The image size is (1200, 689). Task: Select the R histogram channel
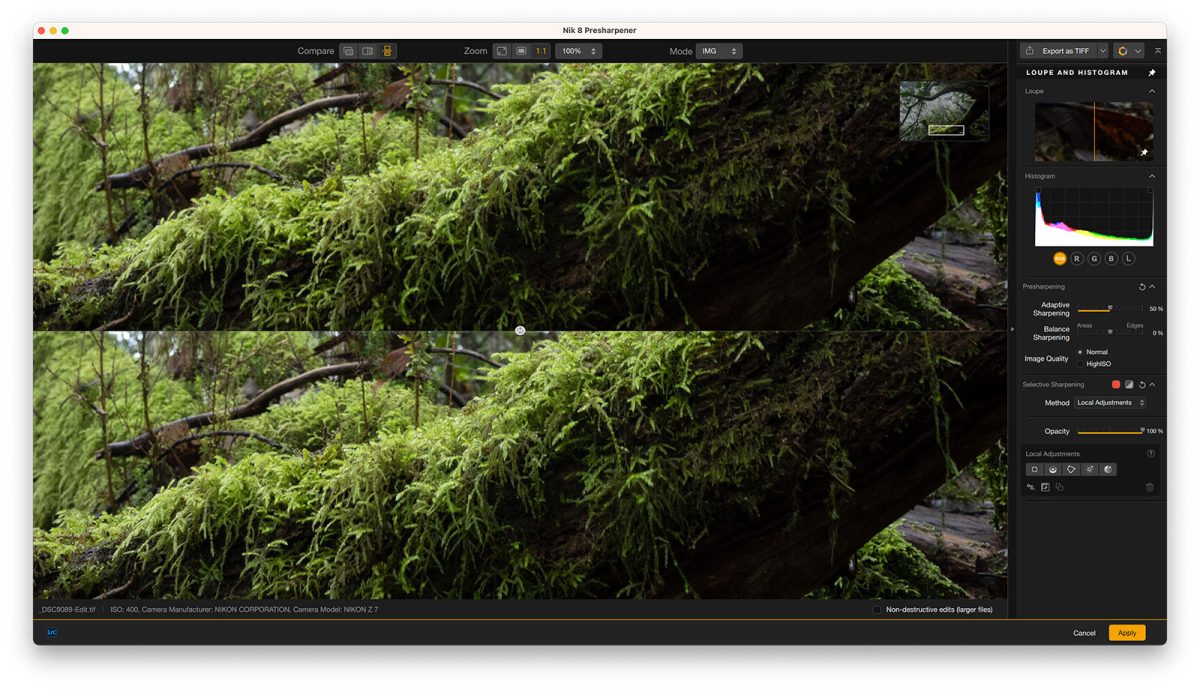[x=1076, y=259]
